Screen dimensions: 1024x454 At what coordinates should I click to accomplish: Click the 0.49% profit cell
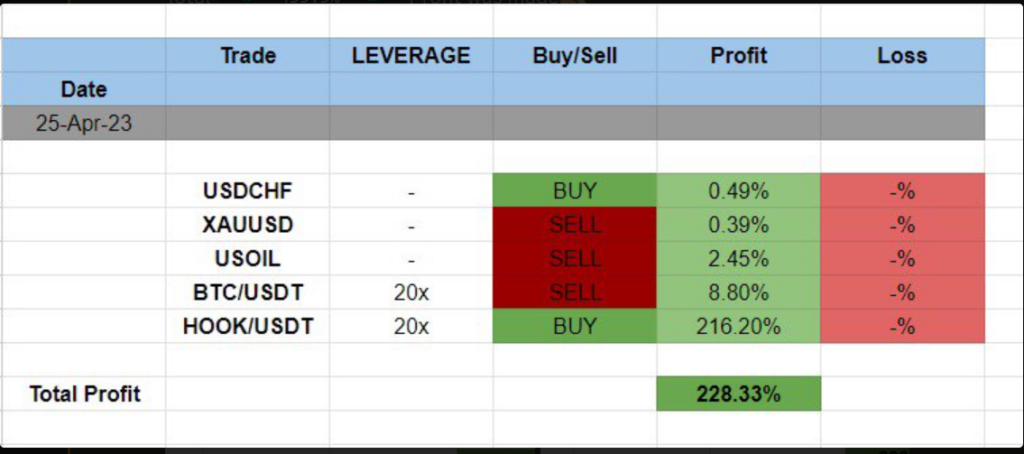pos(738,191)
